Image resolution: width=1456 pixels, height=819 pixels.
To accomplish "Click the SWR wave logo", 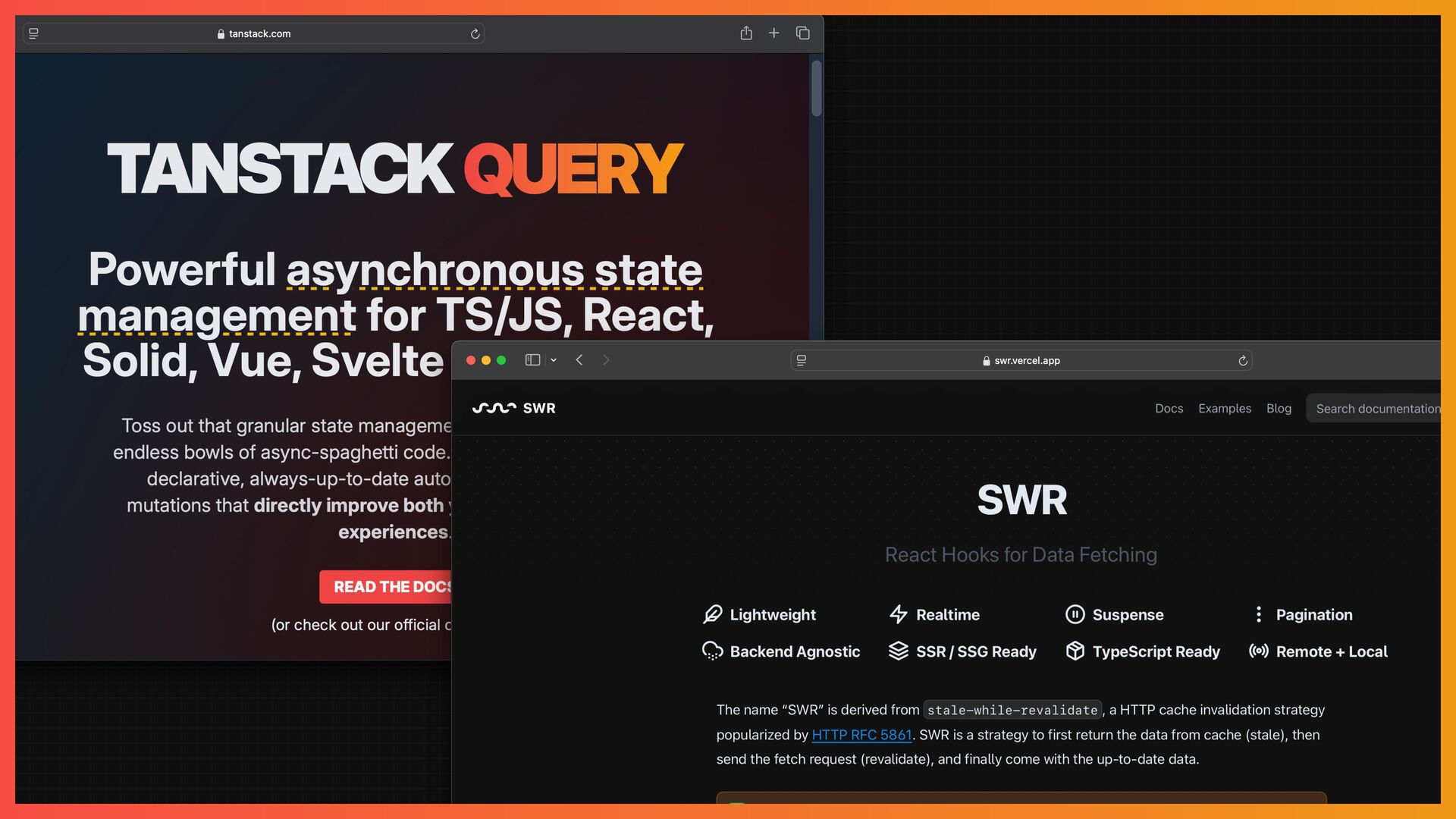I will pyautogui.click(x=494, y=408).
